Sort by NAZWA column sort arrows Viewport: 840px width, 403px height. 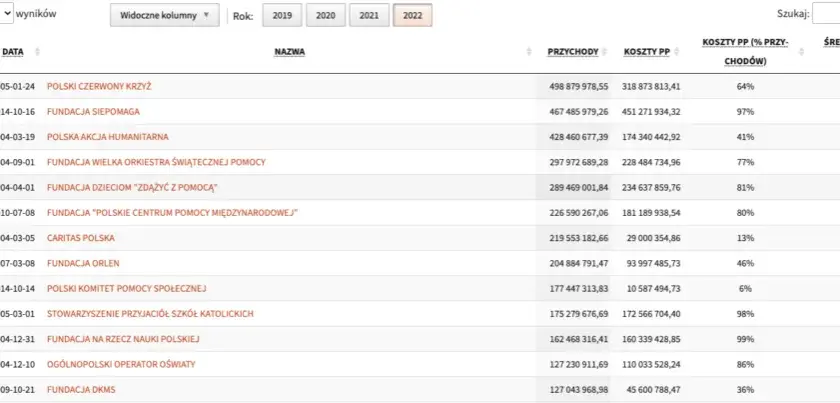(529, 52)
